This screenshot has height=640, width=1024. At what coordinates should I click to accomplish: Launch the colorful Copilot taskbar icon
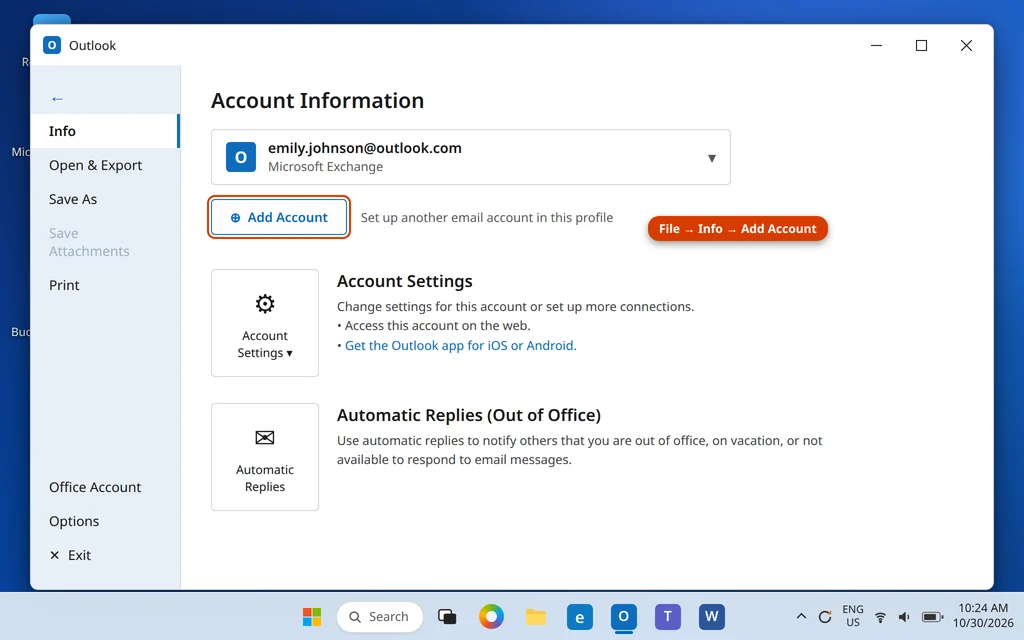tap(491, 617)
